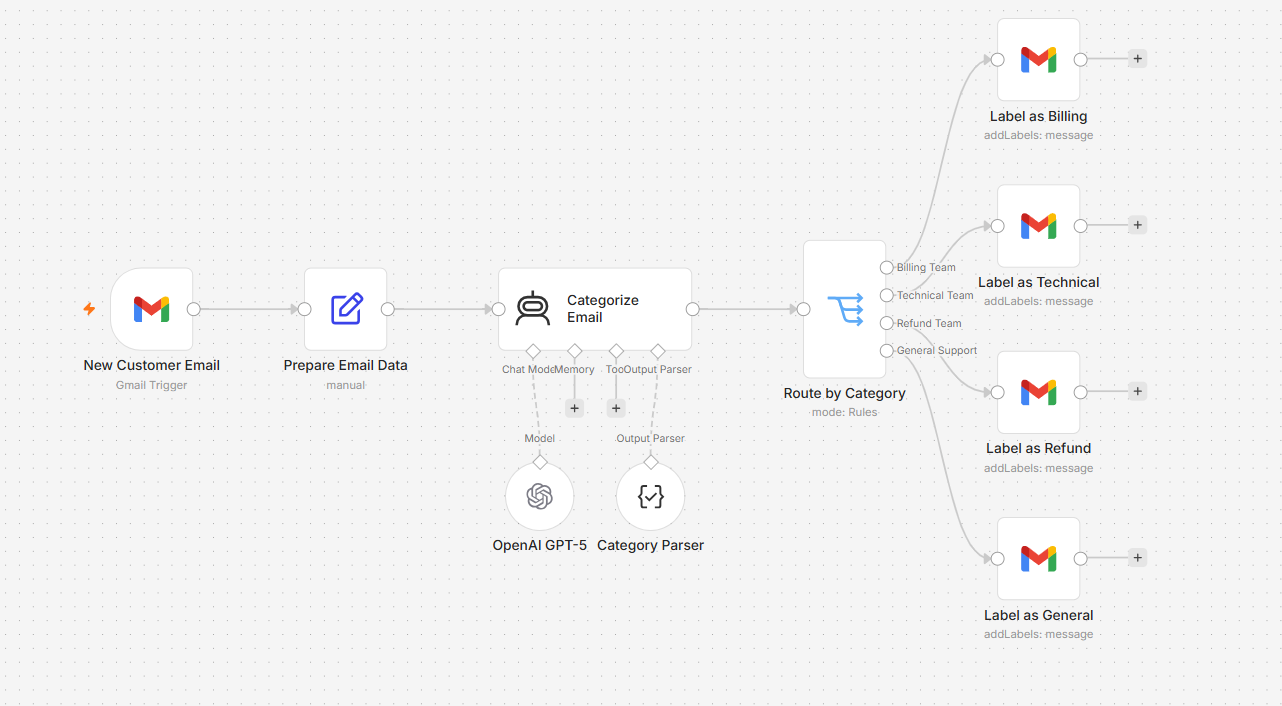Click the 'Label as Billing' node label
Image resolution: width=1282 pixels, height=706 pixels.
[1039, 116]
